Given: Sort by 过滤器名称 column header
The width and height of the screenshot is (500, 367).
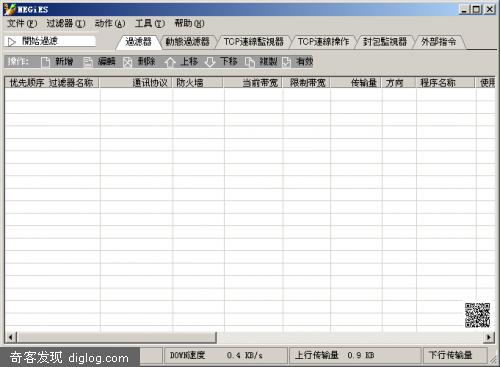Looking at the screenshot, I should tap(71, 82).
